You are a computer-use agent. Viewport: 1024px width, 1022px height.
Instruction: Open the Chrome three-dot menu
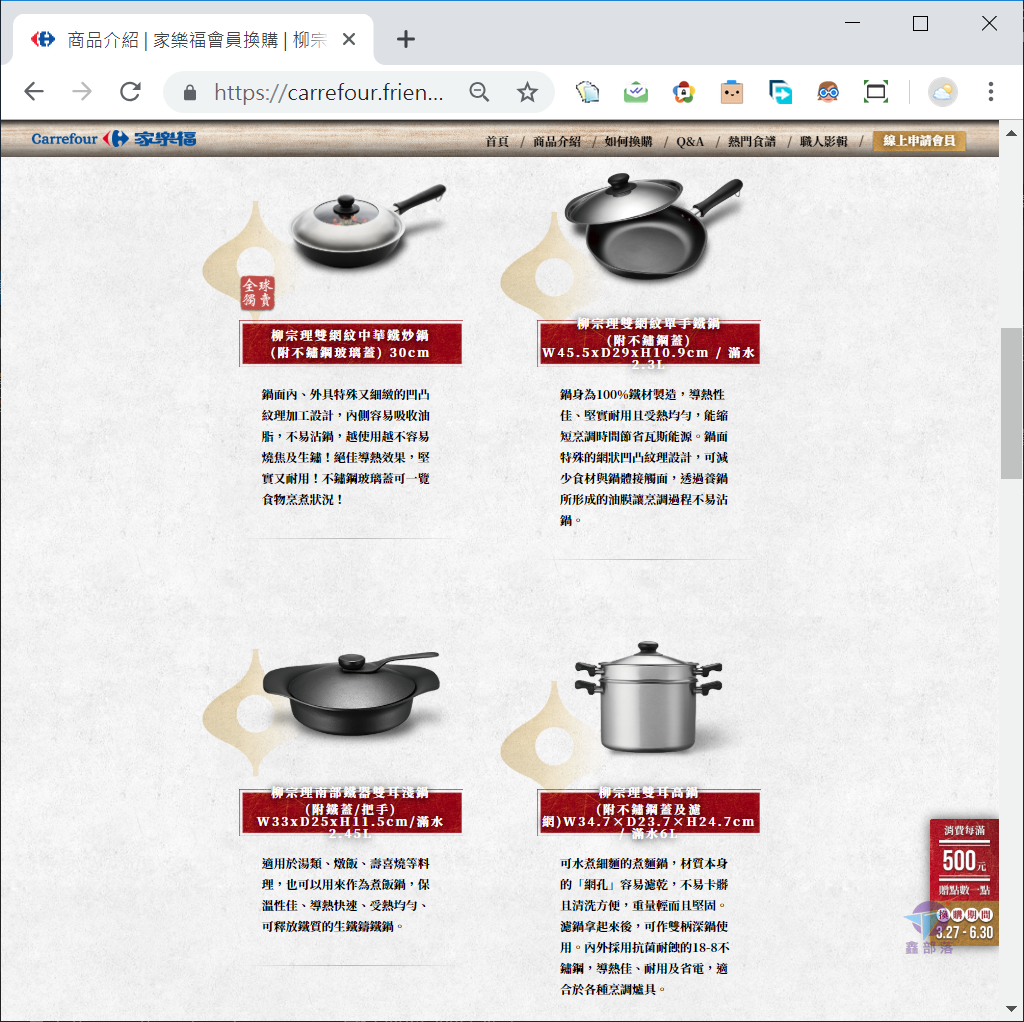[991, 92]
